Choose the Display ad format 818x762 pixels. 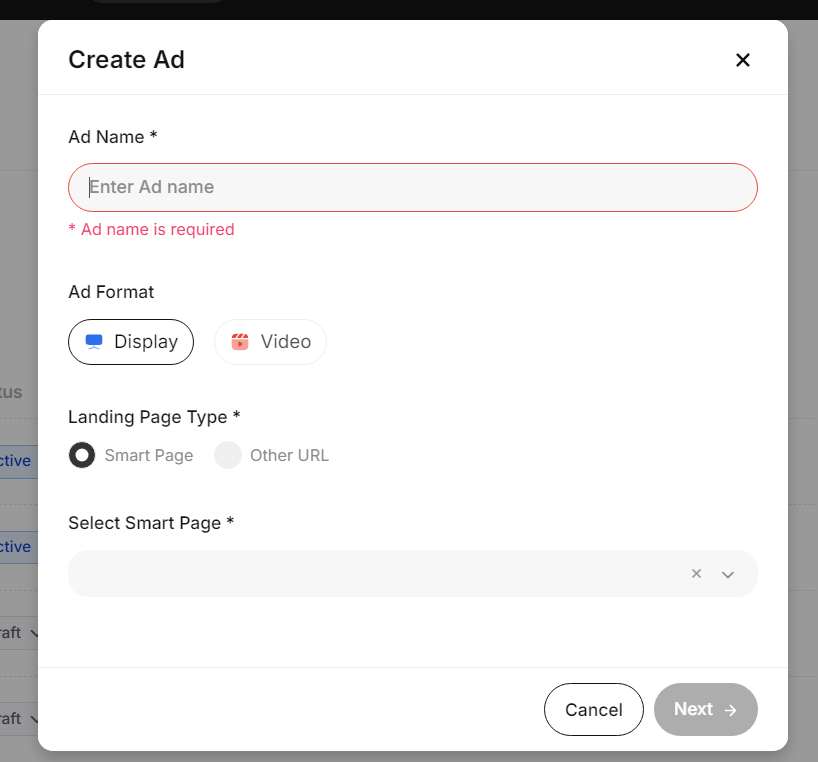(131, 342)
